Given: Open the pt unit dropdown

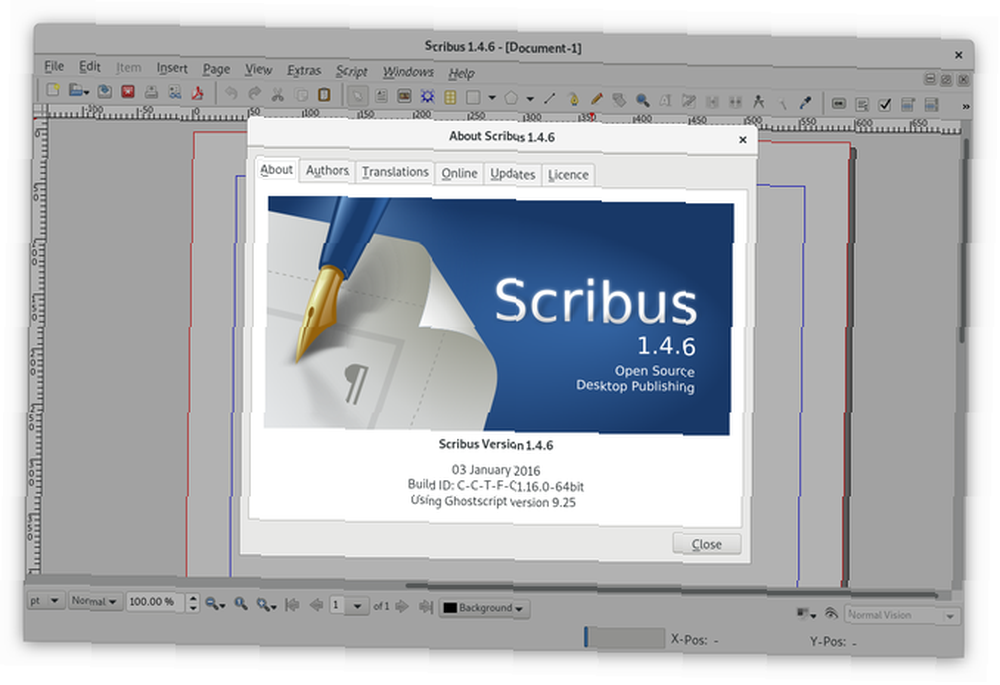Looking at the screenshot, I should (45, 600).
